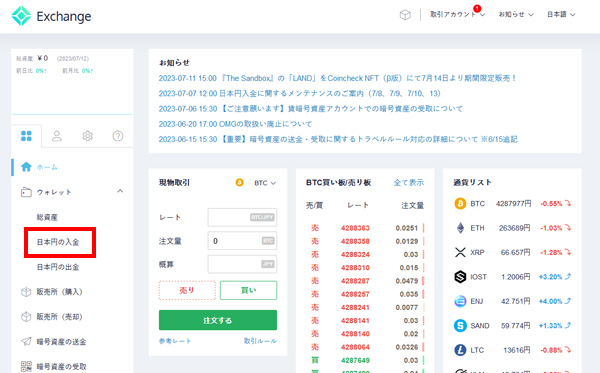This screenshot has width=600, height=373.
Task: Open the cube icon in header
Action: click(405, 15)
